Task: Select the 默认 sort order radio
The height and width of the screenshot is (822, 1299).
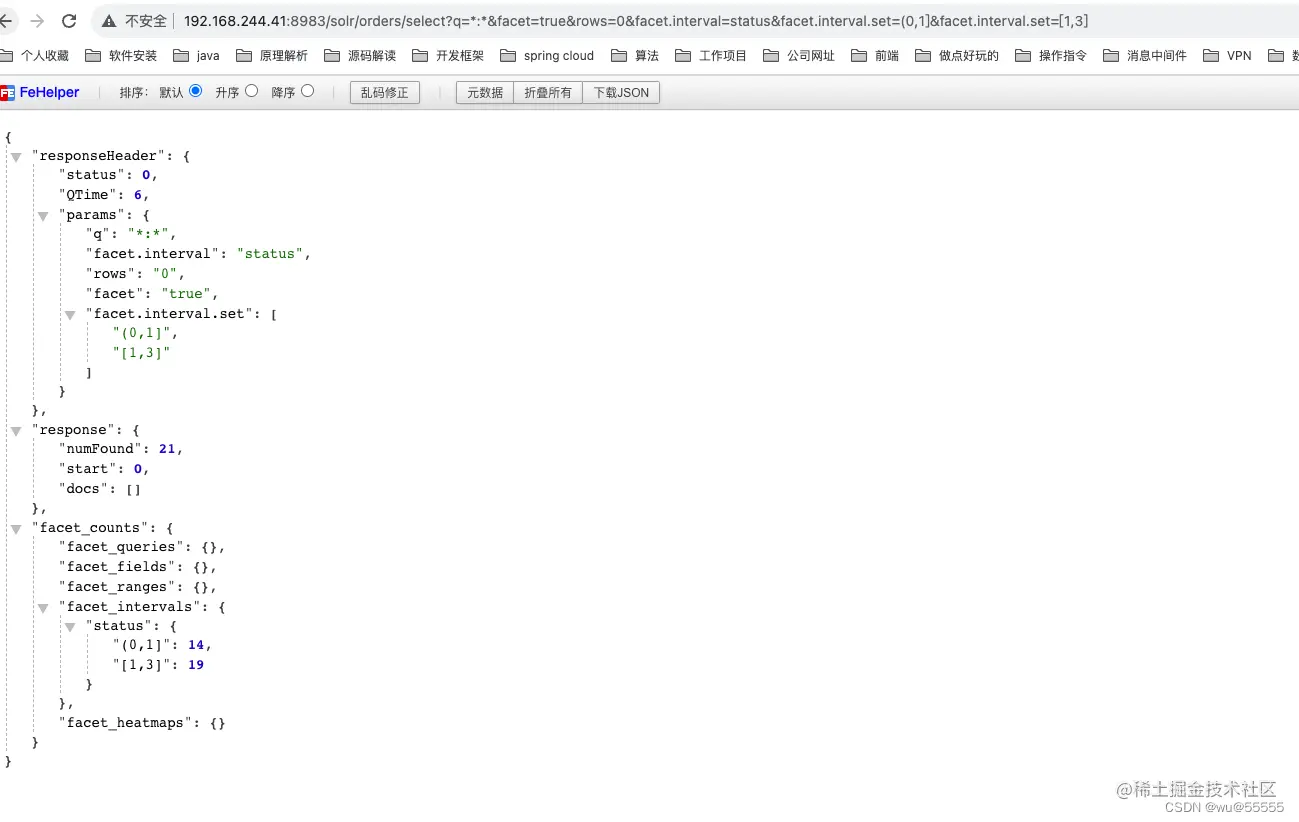Action: (195, 91)
